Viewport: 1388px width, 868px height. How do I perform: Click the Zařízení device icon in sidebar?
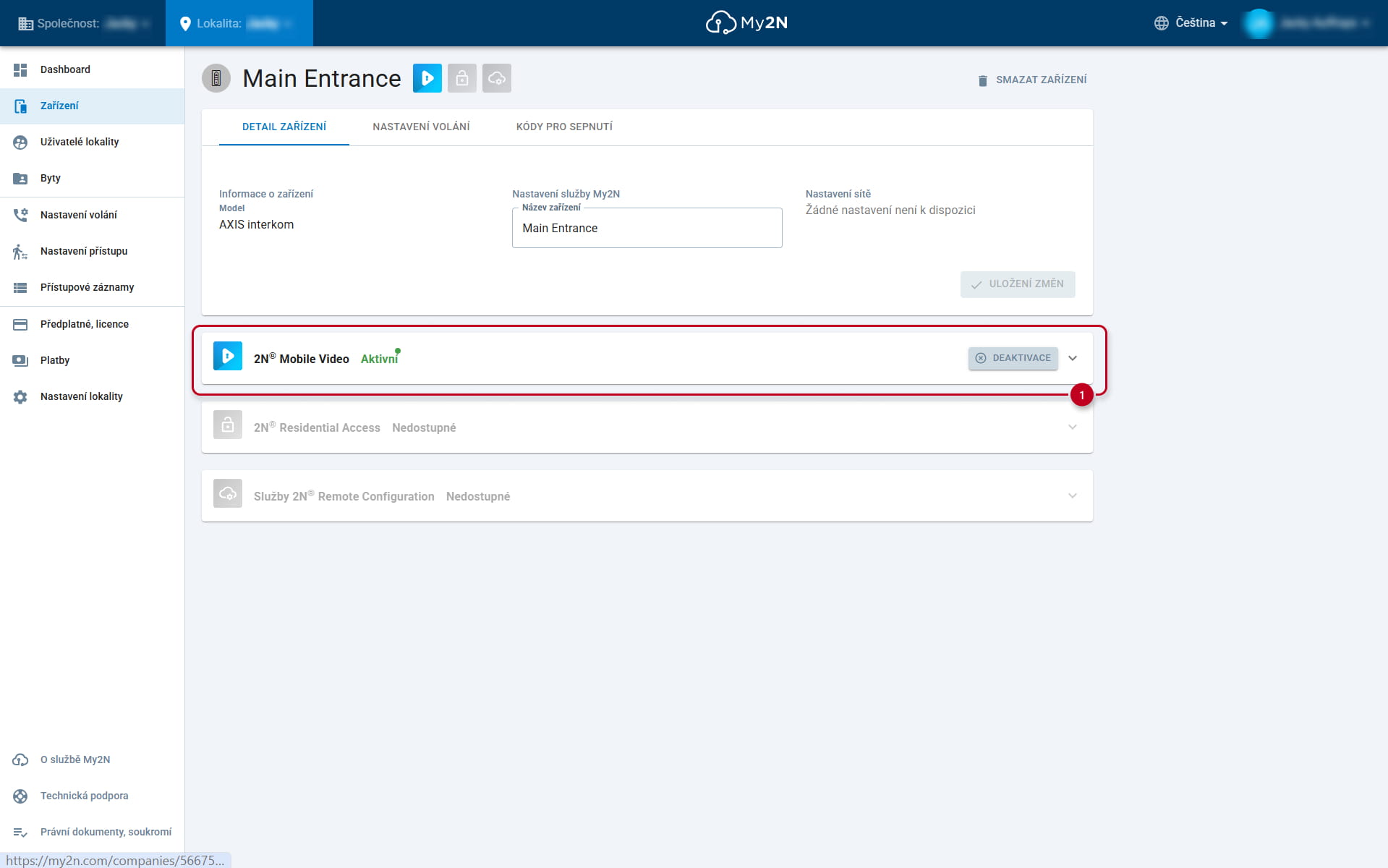(x=20, y=106)
